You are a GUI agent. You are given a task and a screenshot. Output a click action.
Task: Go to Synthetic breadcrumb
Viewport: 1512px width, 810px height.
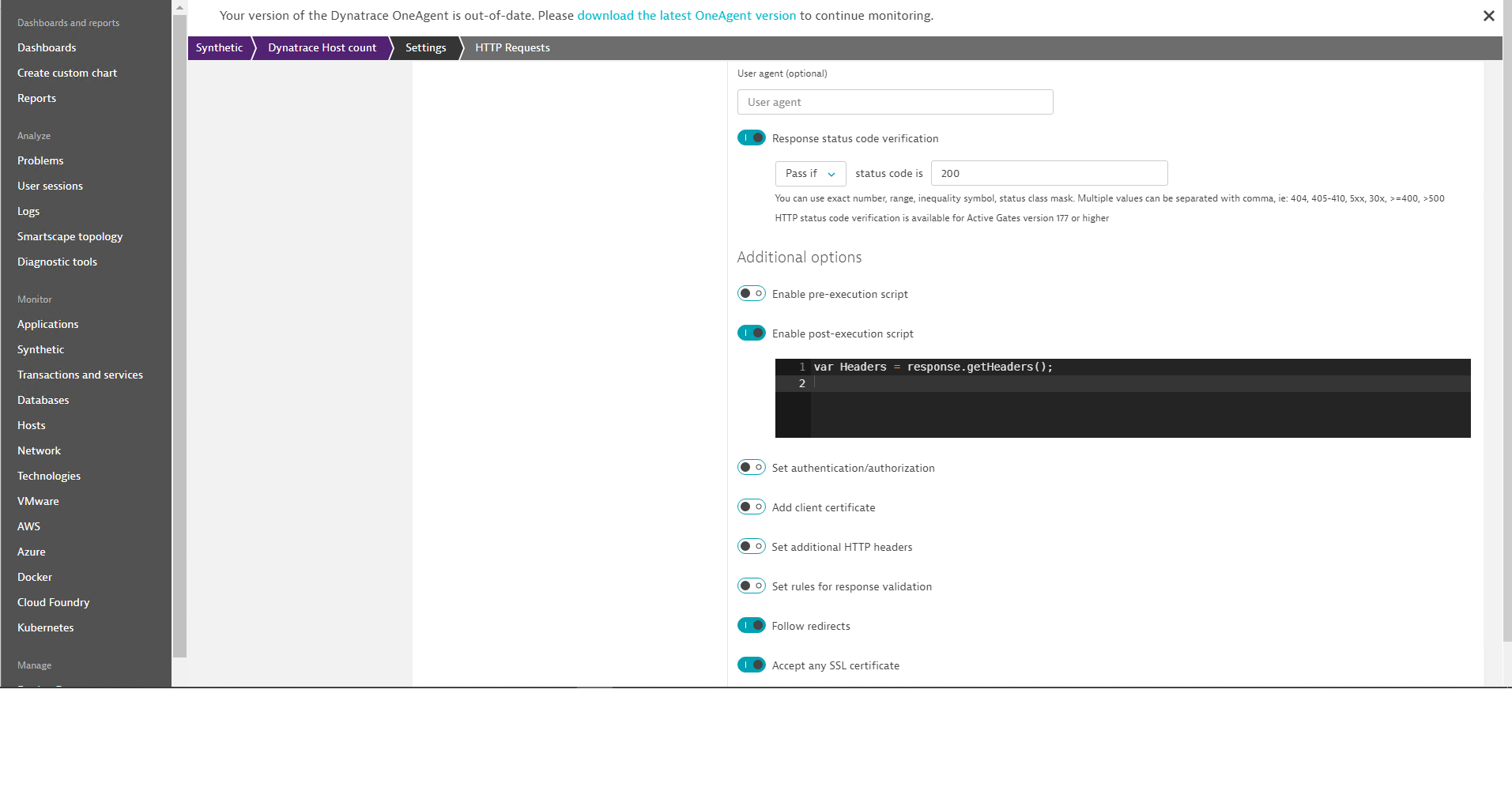click(x=219, y=48)
